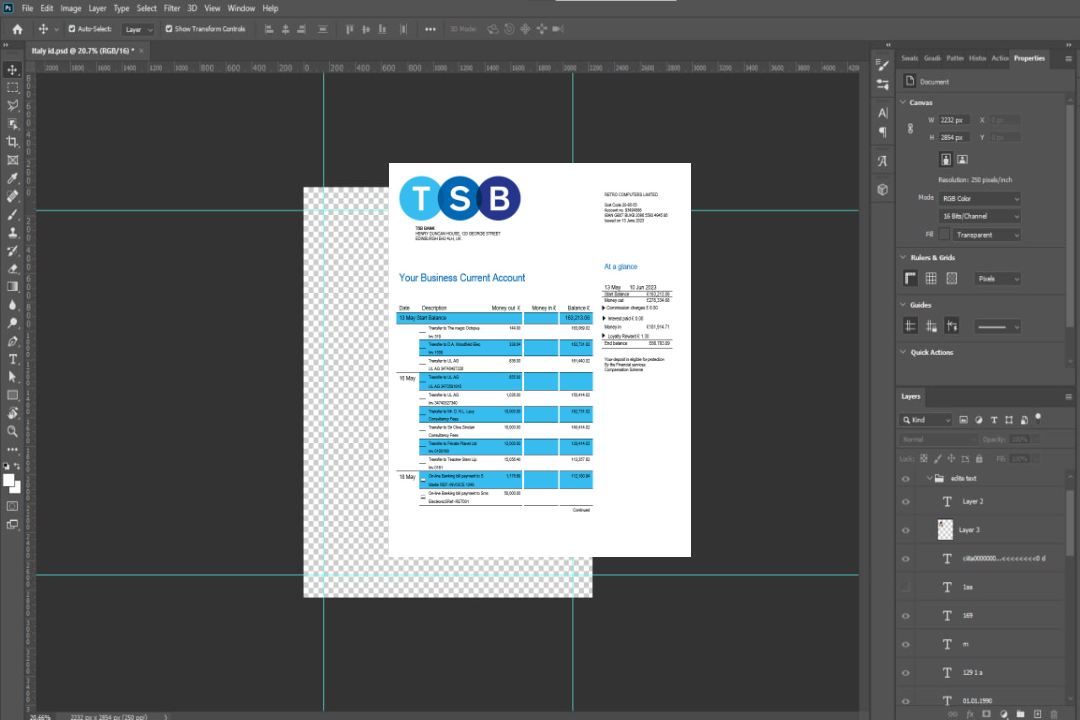Collapse the 'edite text' group arrow

[928, 478]
